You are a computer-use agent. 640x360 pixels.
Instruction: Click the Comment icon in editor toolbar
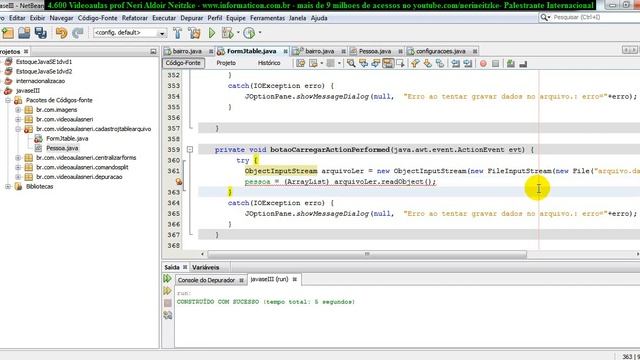(x=511, y=63)
